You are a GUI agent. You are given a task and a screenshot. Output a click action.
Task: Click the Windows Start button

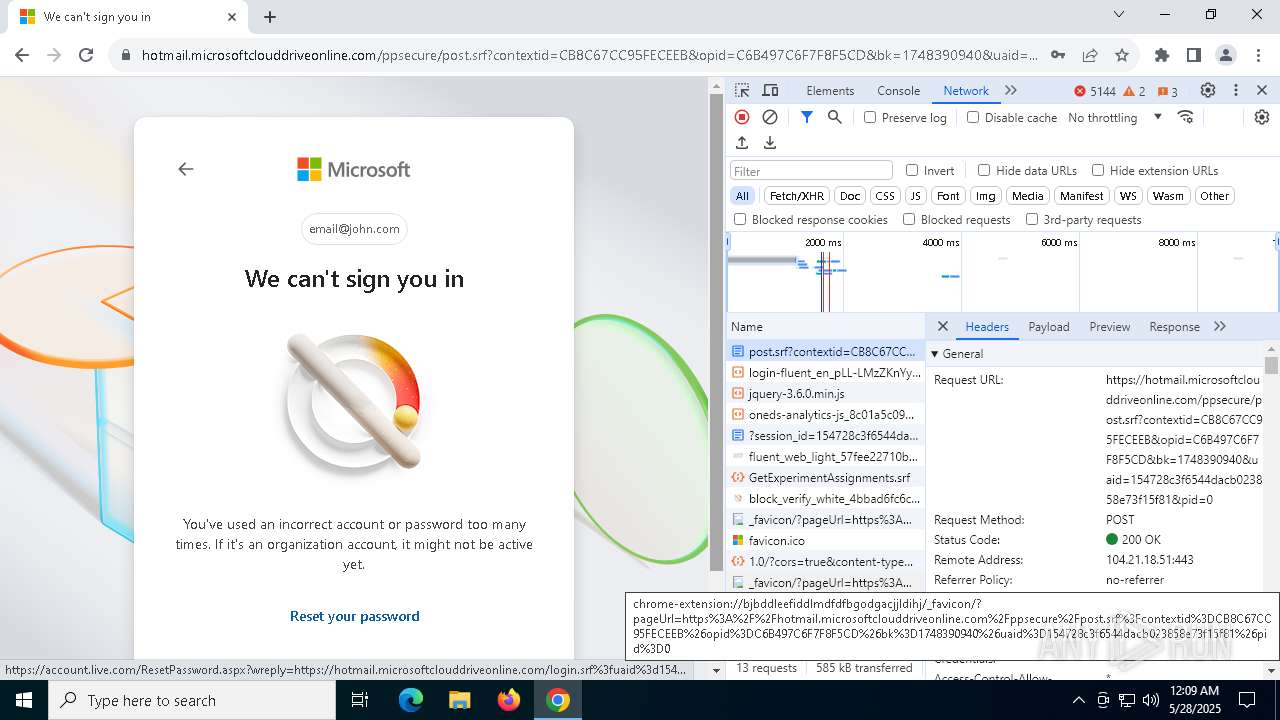click(x=23, y=700)
